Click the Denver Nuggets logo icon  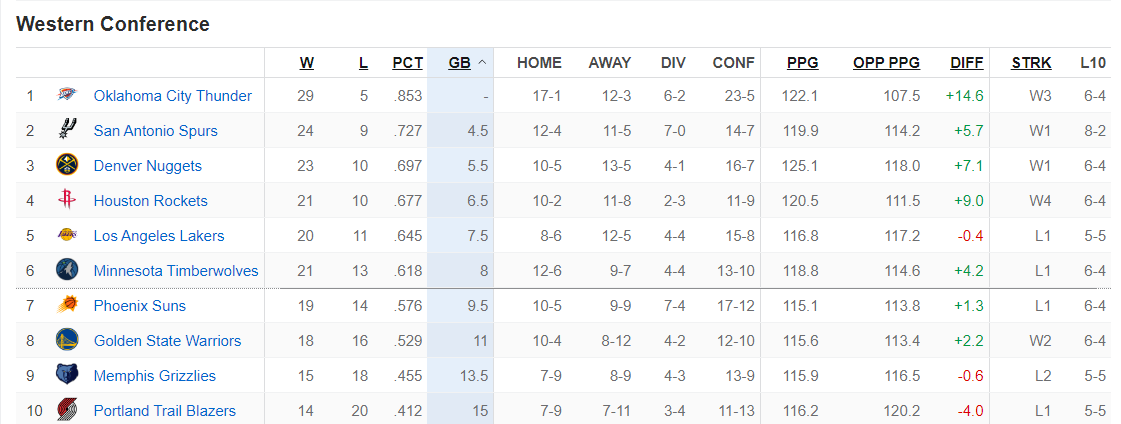(67, 166)
